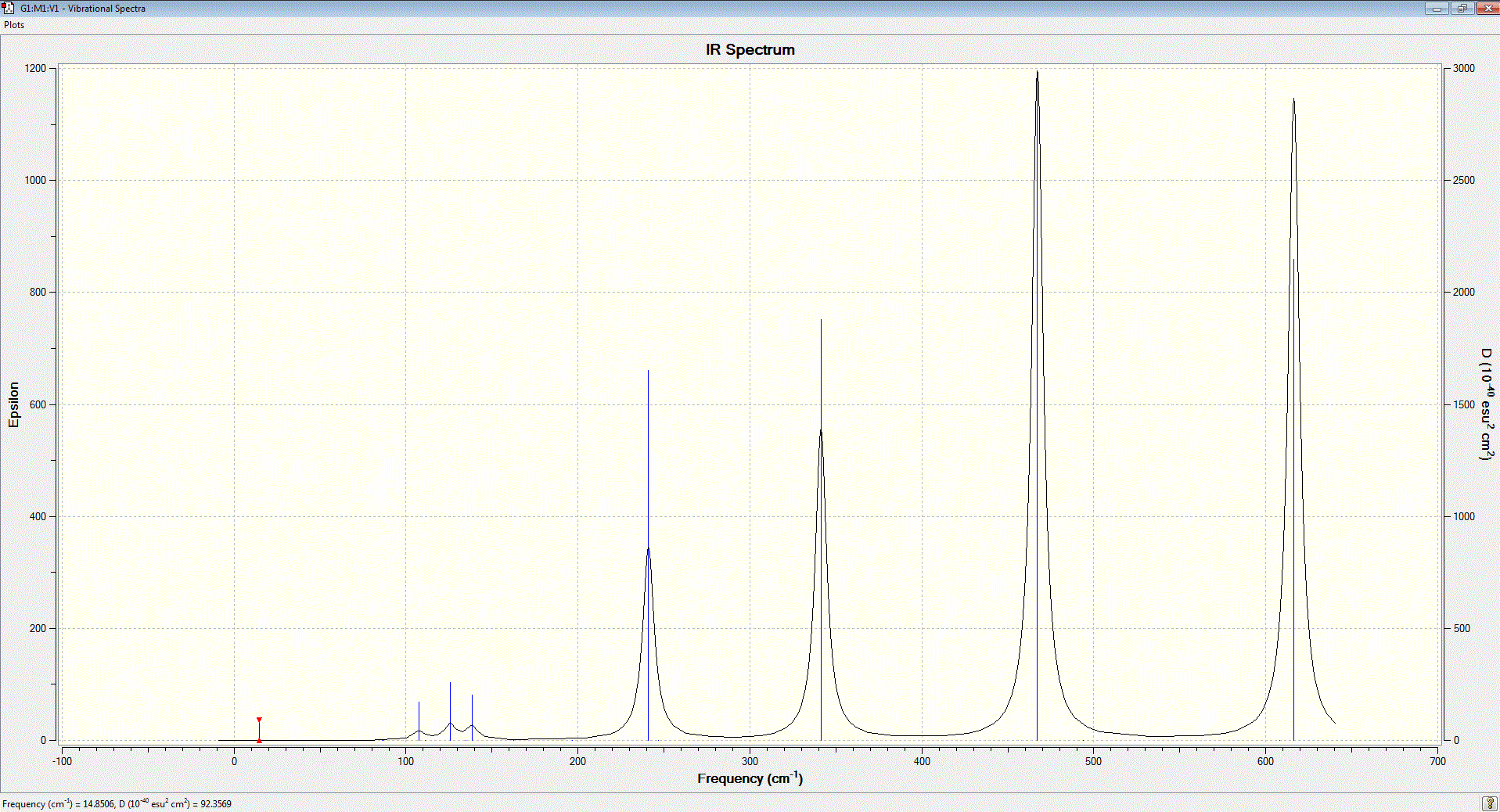Click the Frequency (cm-1) x-axis label

(x=750, y=778)
